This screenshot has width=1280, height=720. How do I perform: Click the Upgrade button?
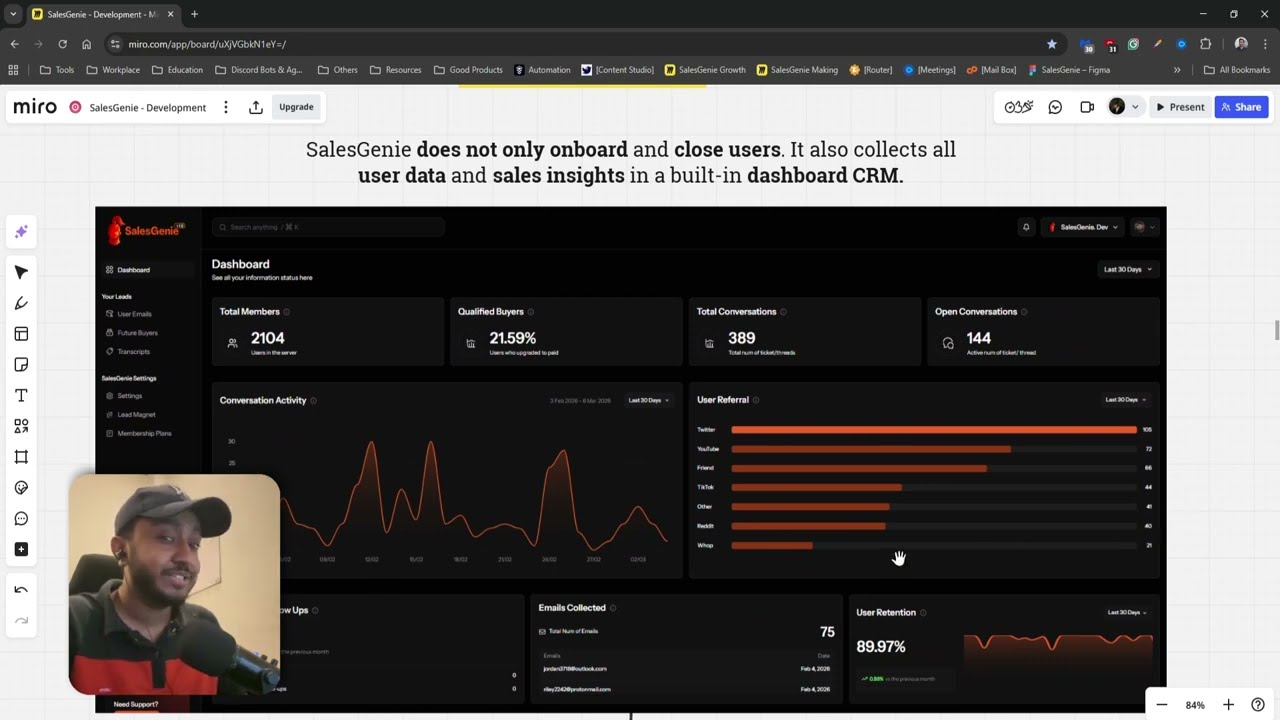coord(296,107)
